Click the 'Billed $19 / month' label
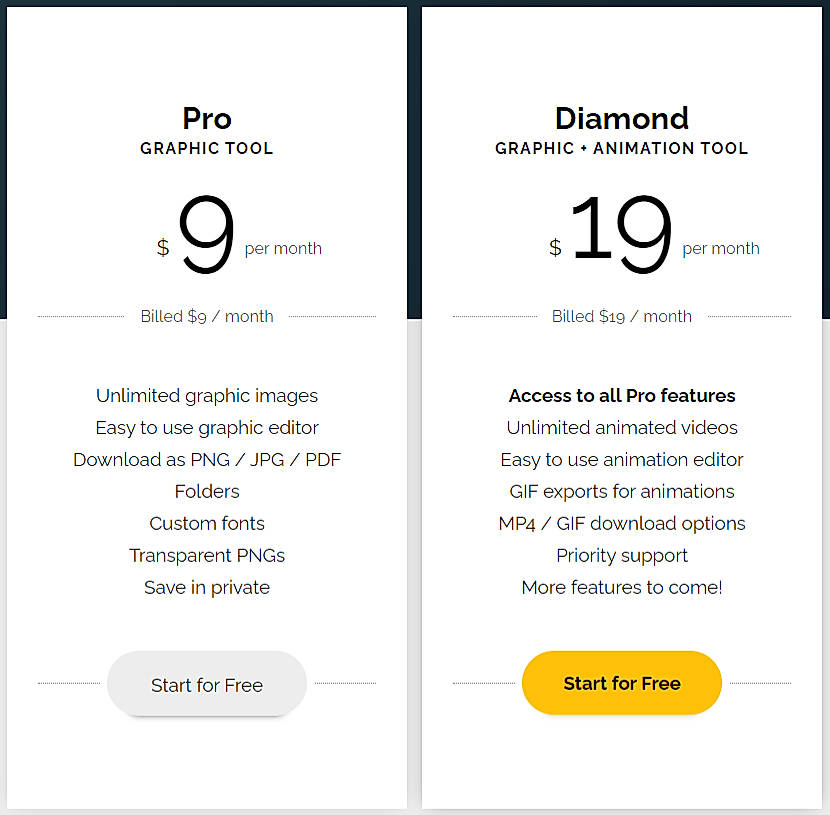This screenshot has width=830, height=815. 621,316
